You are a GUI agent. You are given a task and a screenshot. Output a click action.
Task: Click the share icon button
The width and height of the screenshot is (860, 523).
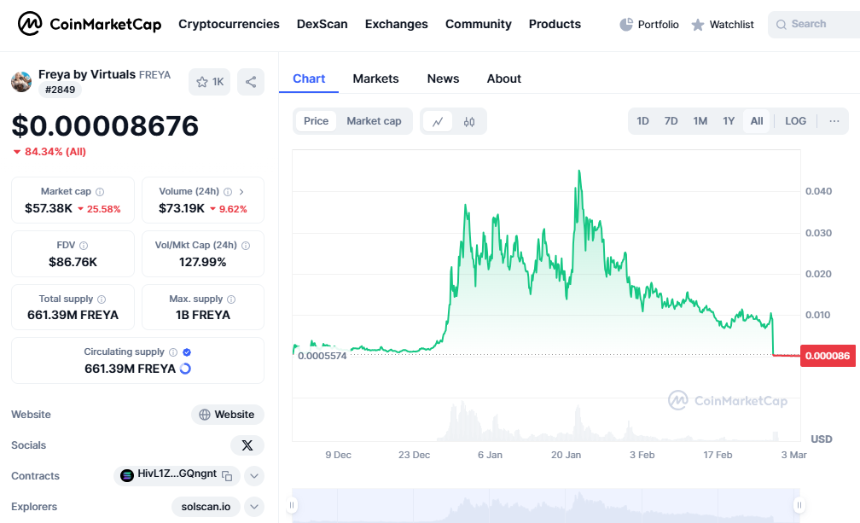251,82
